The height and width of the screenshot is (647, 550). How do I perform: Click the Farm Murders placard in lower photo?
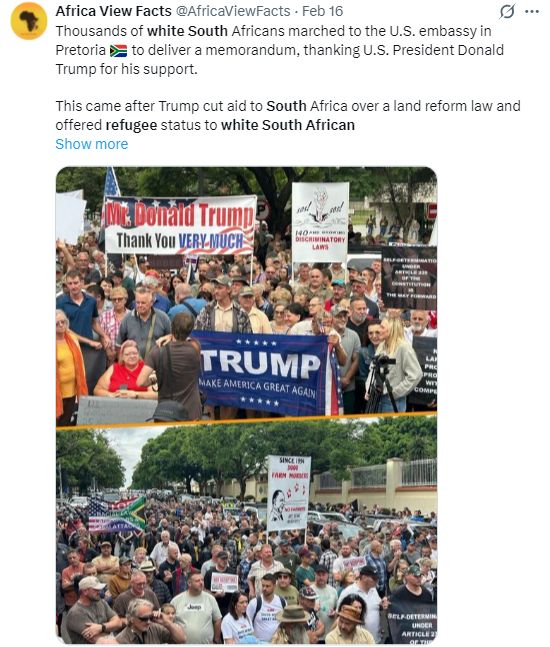pyautogui.click(x=288, y=493)
